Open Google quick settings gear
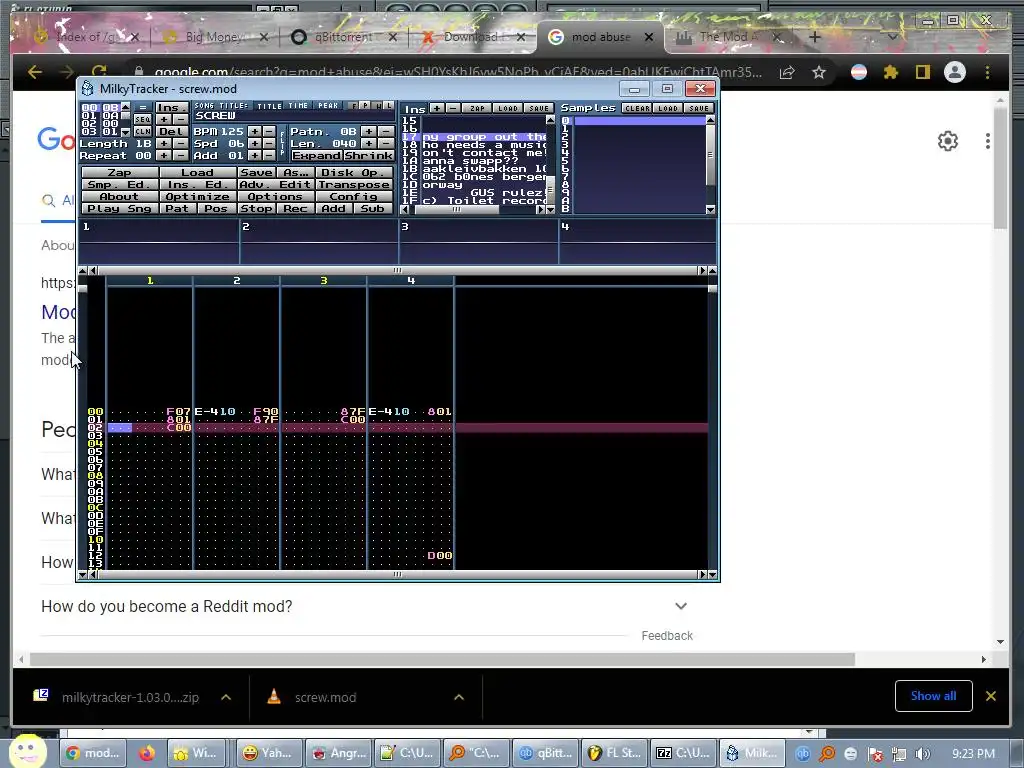The image size is (1024, 768). 948,141
